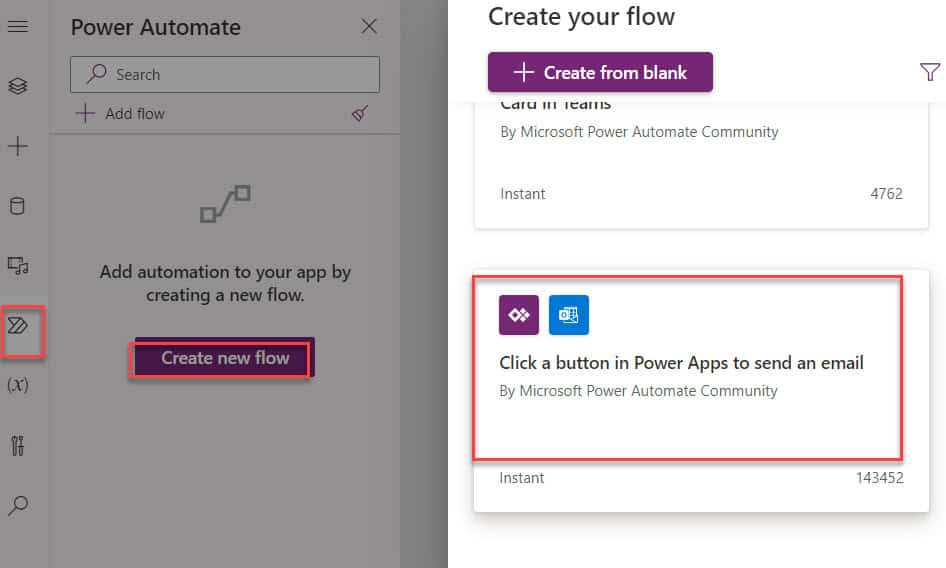Click the Create your flow heading
946x568 pixels.
[x=582, y=16]
